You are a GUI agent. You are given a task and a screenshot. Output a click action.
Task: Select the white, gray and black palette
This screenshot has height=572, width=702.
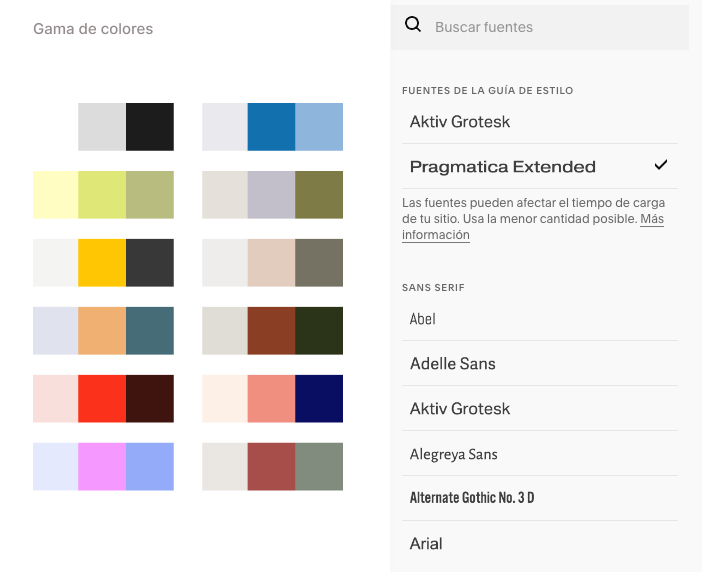[x=103, y=127]
